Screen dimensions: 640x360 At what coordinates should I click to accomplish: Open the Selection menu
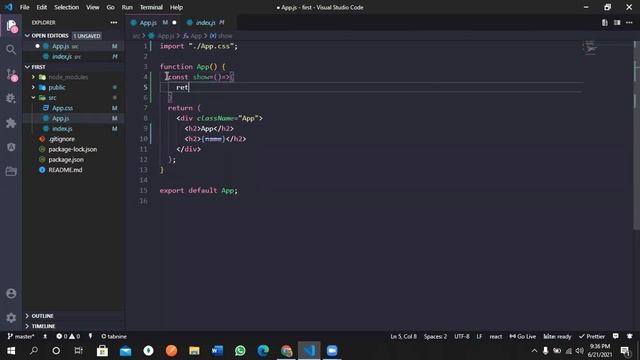pyautogui.click(x=67, y=7)
